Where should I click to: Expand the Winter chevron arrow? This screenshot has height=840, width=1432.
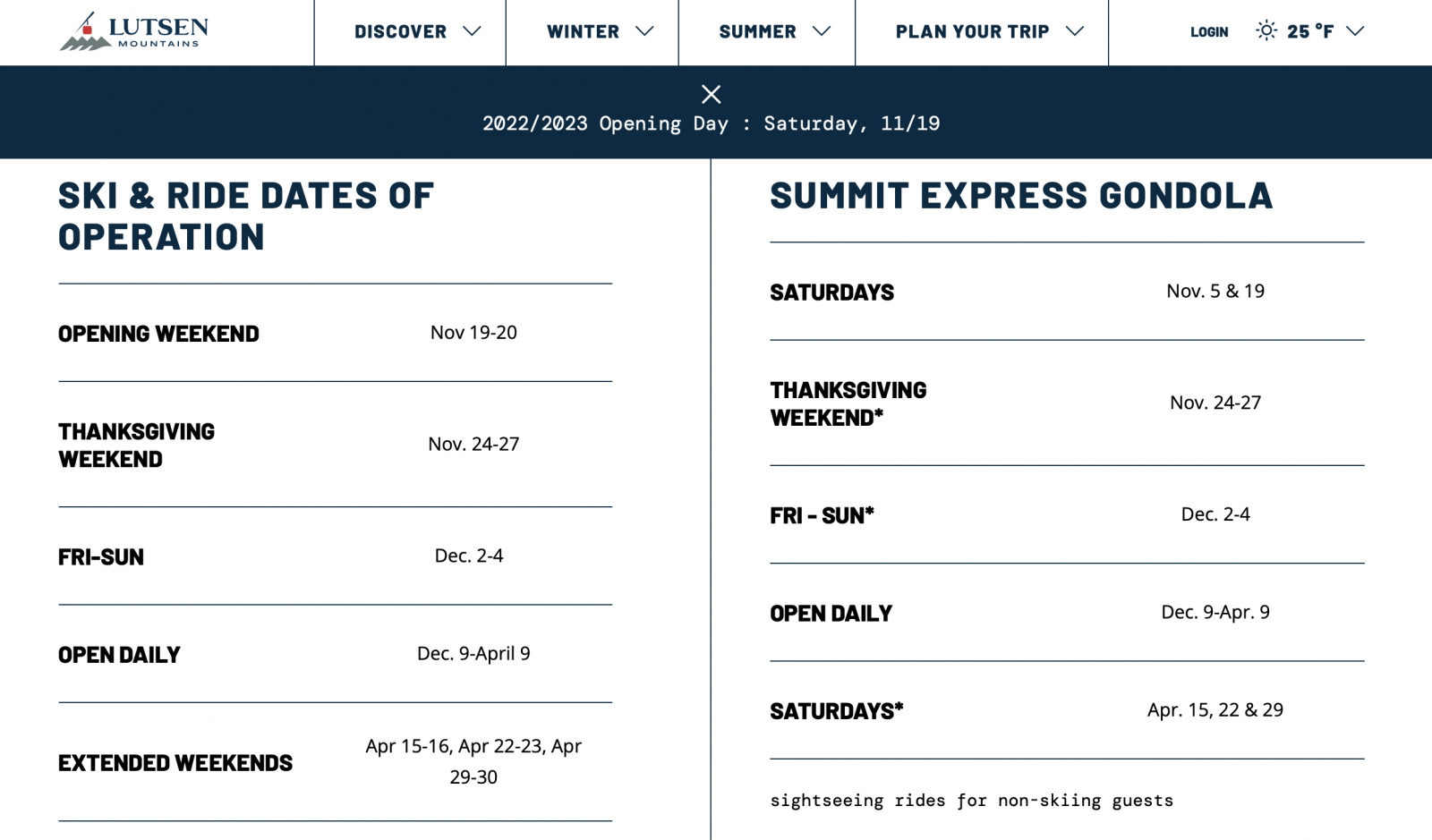coord(644,31)
